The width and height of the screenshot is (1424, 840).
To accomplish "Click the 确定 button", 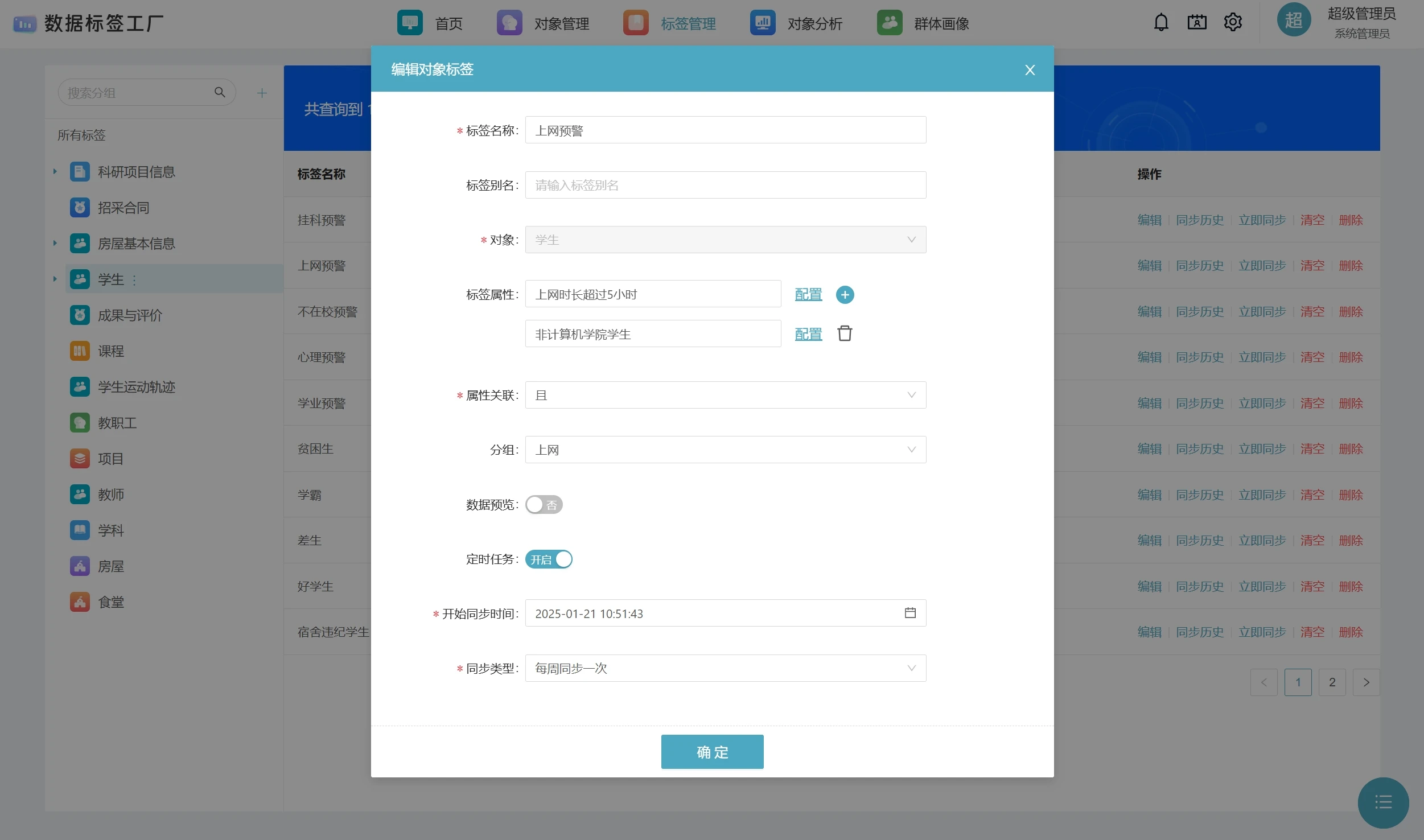I will (712, 752).
